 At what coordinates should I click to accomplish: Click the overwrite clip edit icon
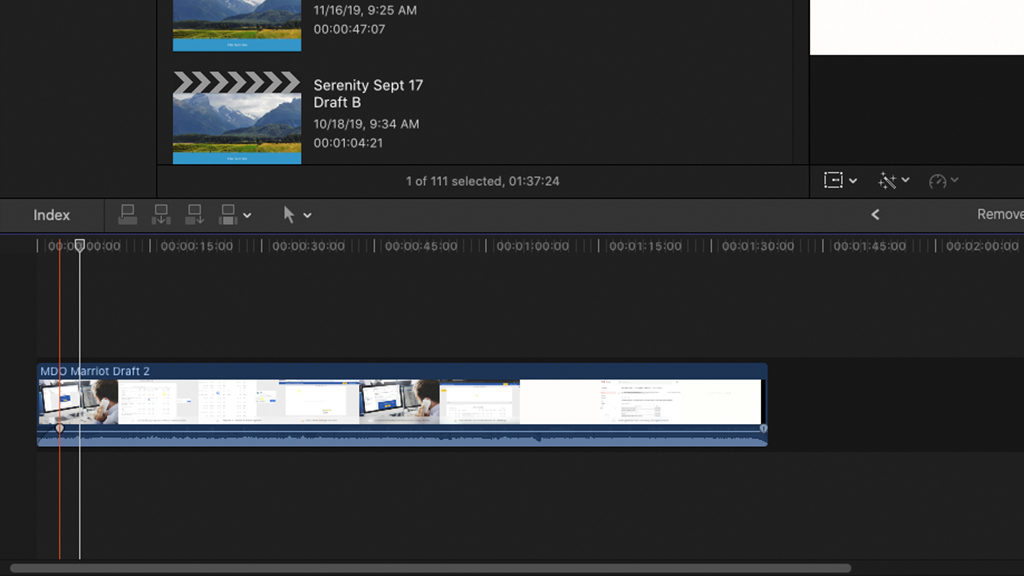point(228,214)
